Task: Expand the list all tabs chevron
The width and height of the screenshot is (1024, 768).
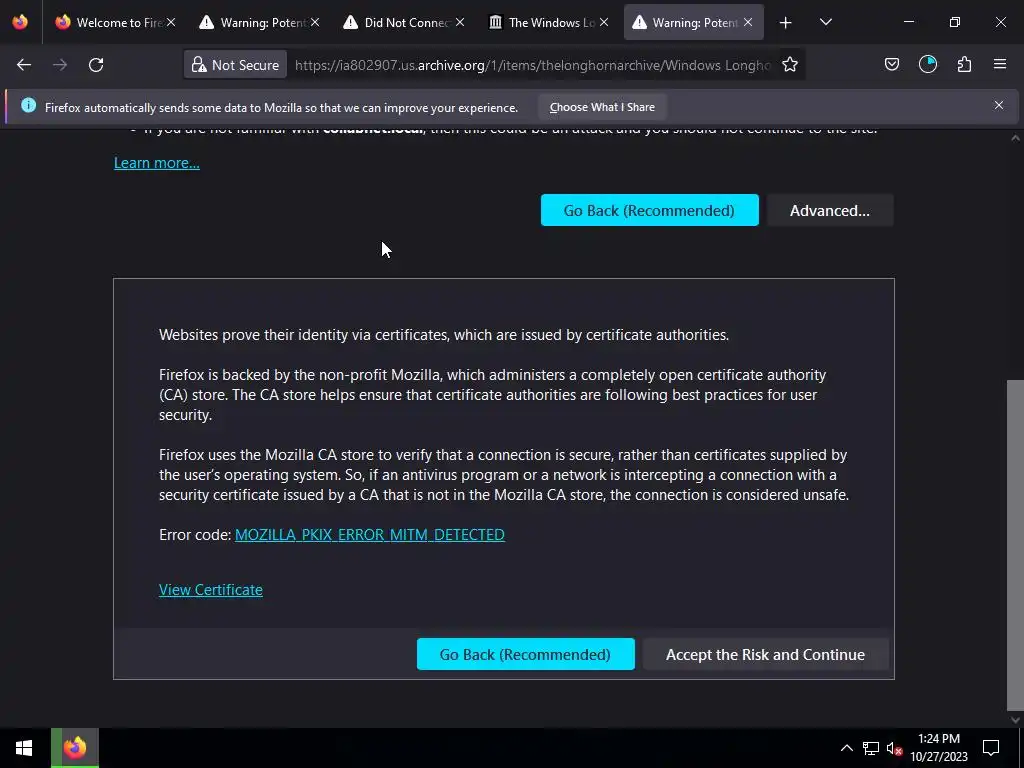Action: [x=825, y=22]
